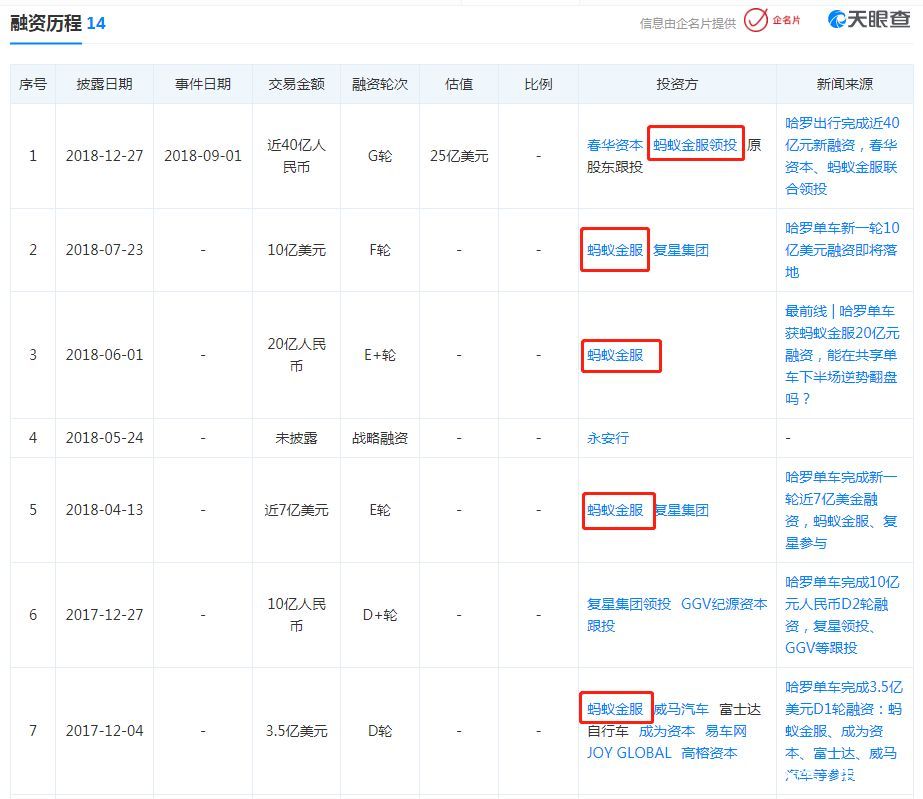Open news link 哈罗单车完成3.5亿美元D1轮融资
Image resolution: width=923 pixels, height=799 pixels.
[843, 731]
